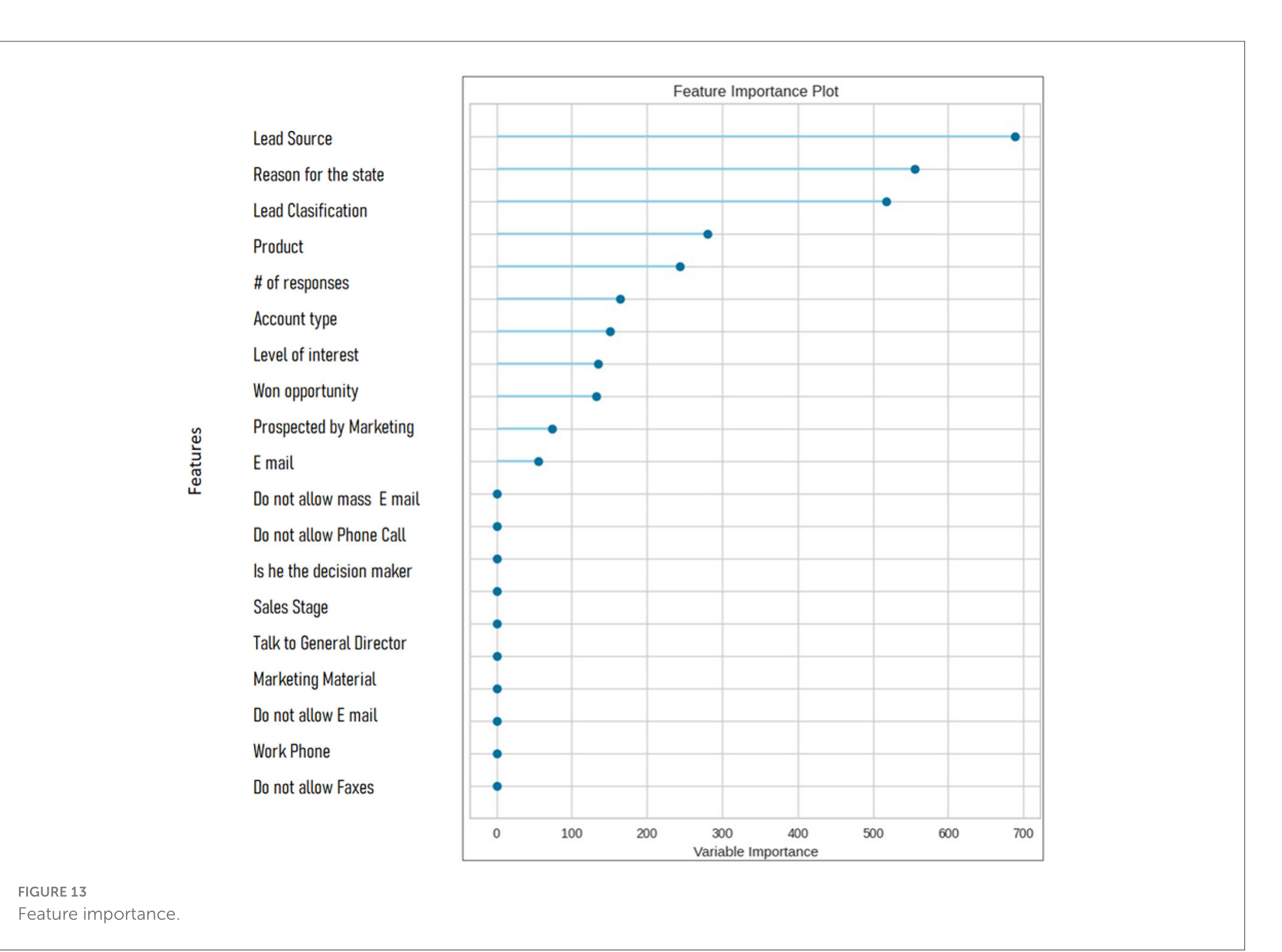Click the Lead Source data point
The image size is (1282, 952).
click(x=1015, y=137)
